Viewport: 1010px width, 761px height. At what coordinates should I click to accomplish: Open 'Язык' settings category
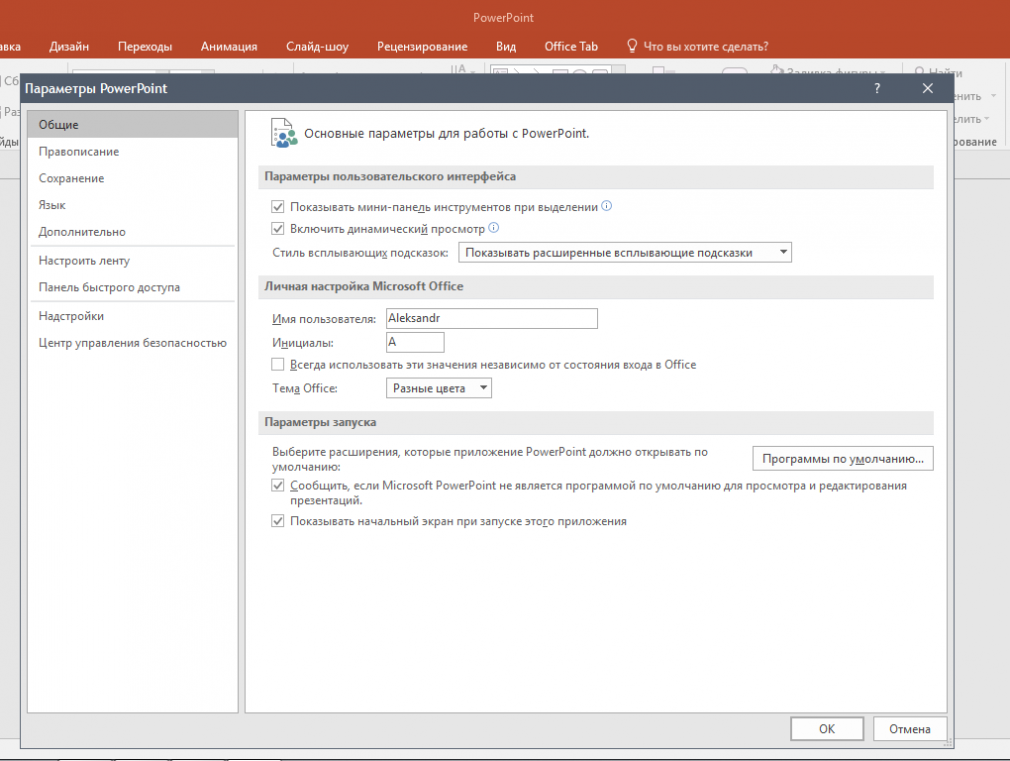pos(133,205)
